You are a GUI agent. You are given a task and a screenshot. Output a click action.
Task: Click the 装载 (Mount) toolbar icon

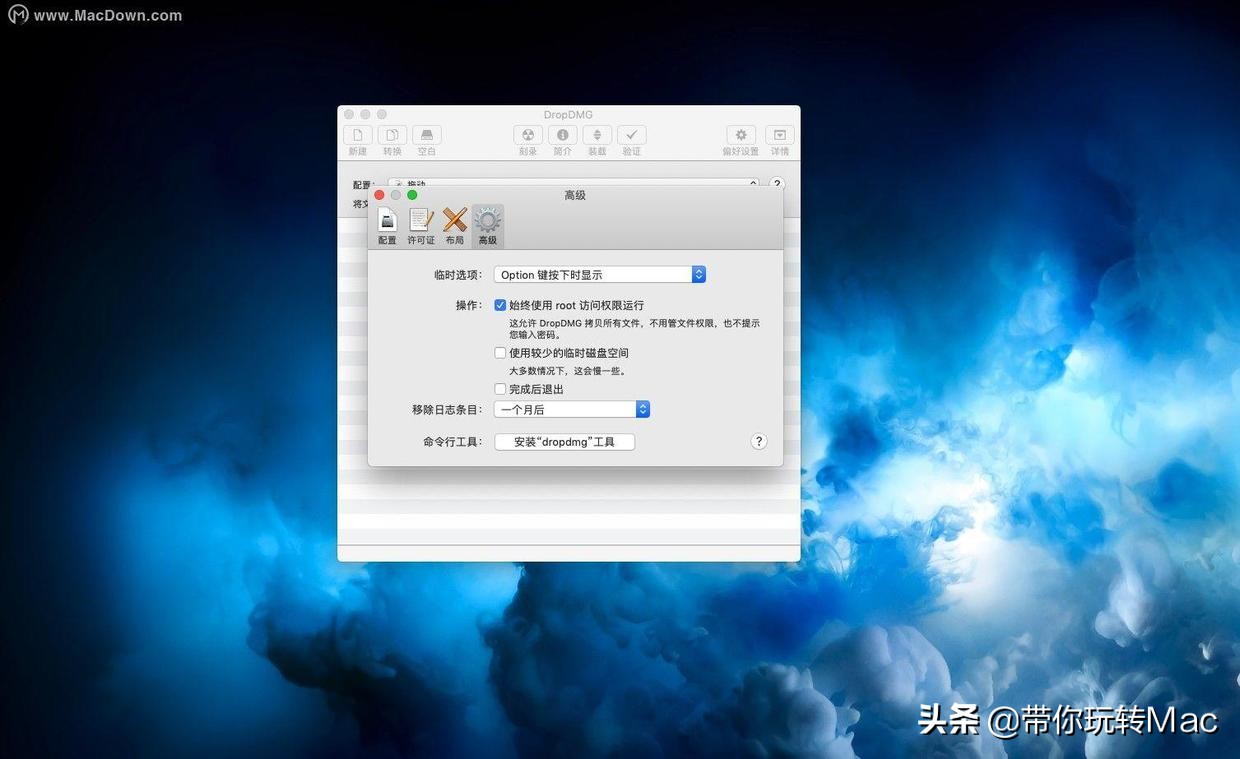tap(596, 137)
